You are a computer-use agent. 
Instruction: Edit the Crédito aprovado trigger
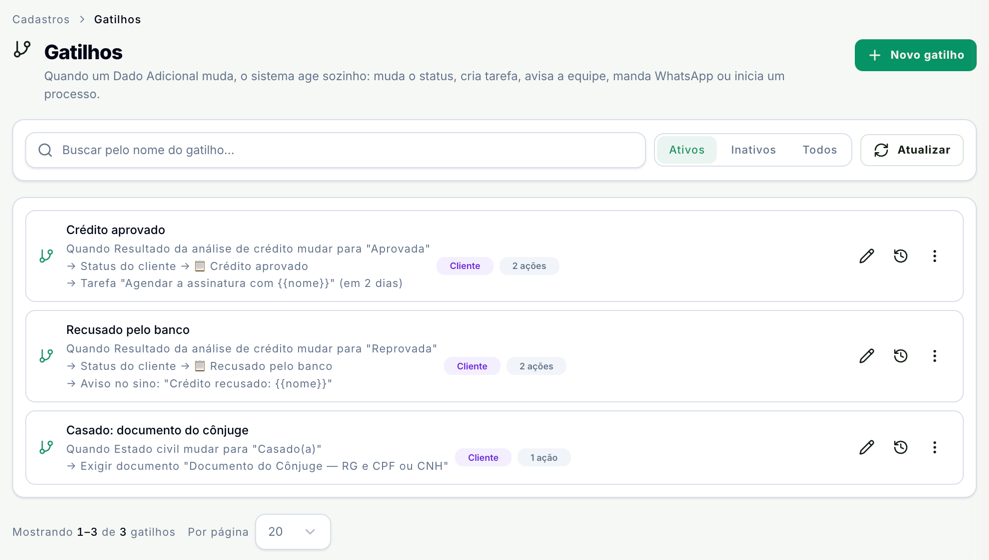point(867,255)
